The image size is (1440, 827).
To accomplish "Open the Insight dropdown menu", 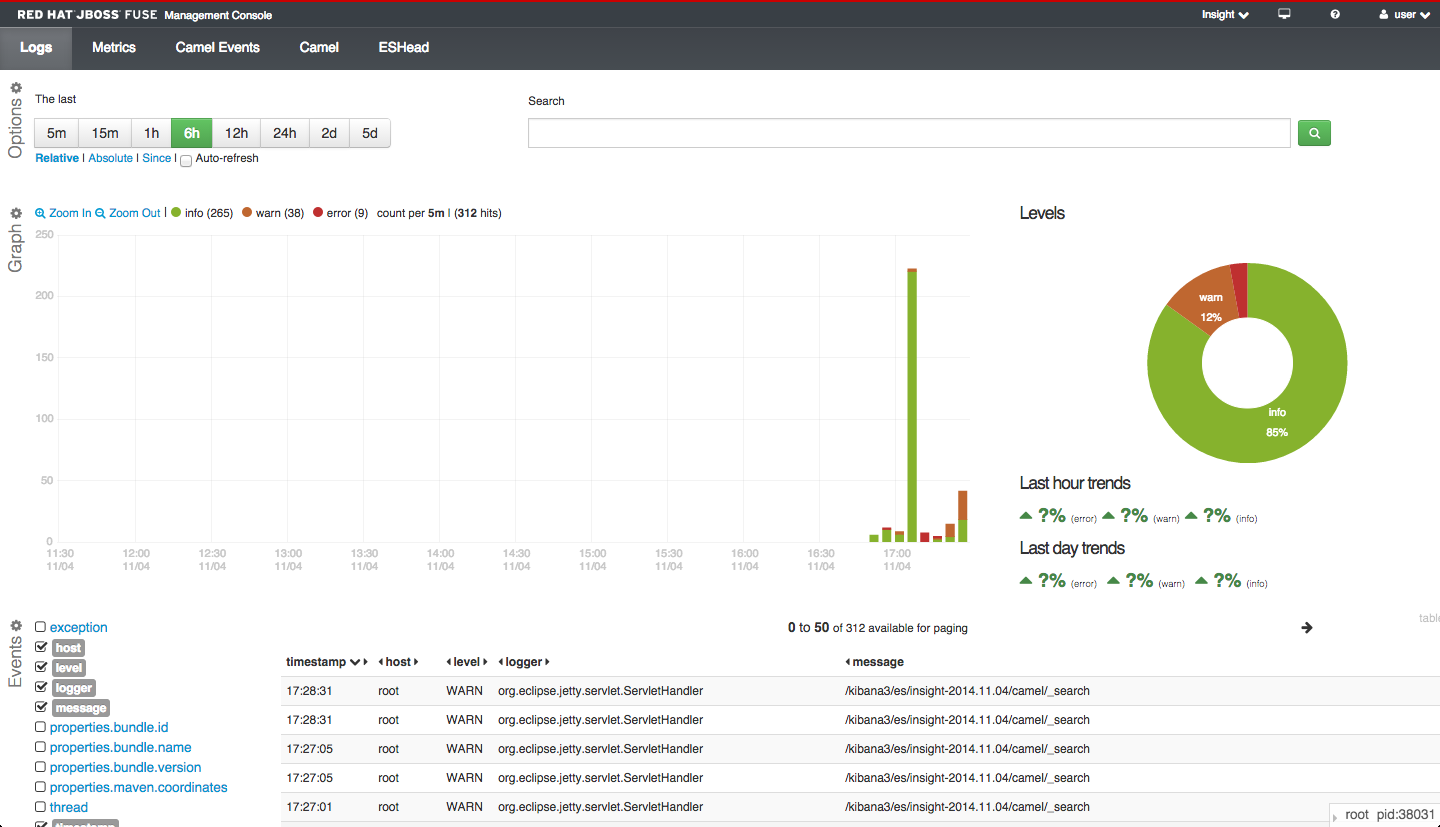I will pyautogui.click(x=1225, y=14).
